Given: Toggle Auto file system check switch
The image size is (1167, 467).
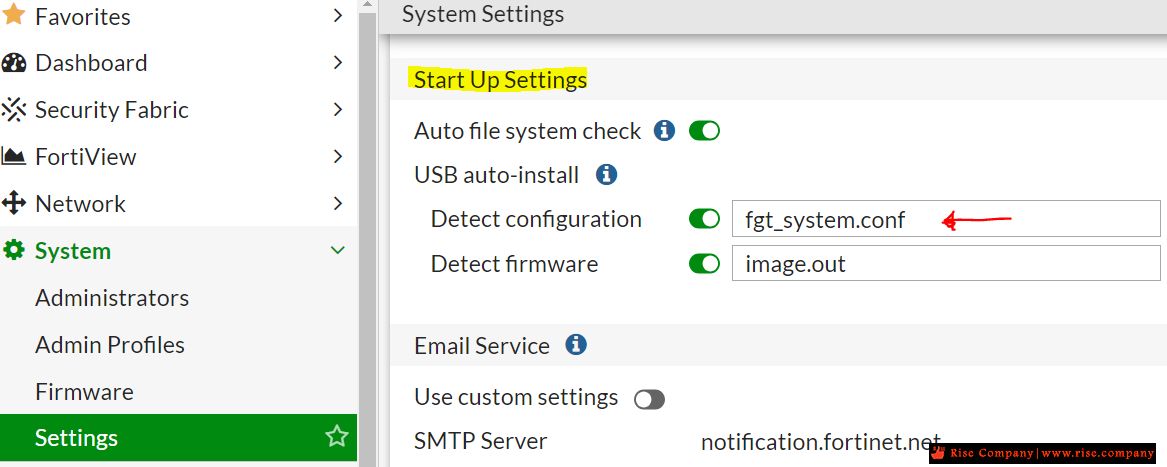Looking at the screenshot, I should 704,132.
